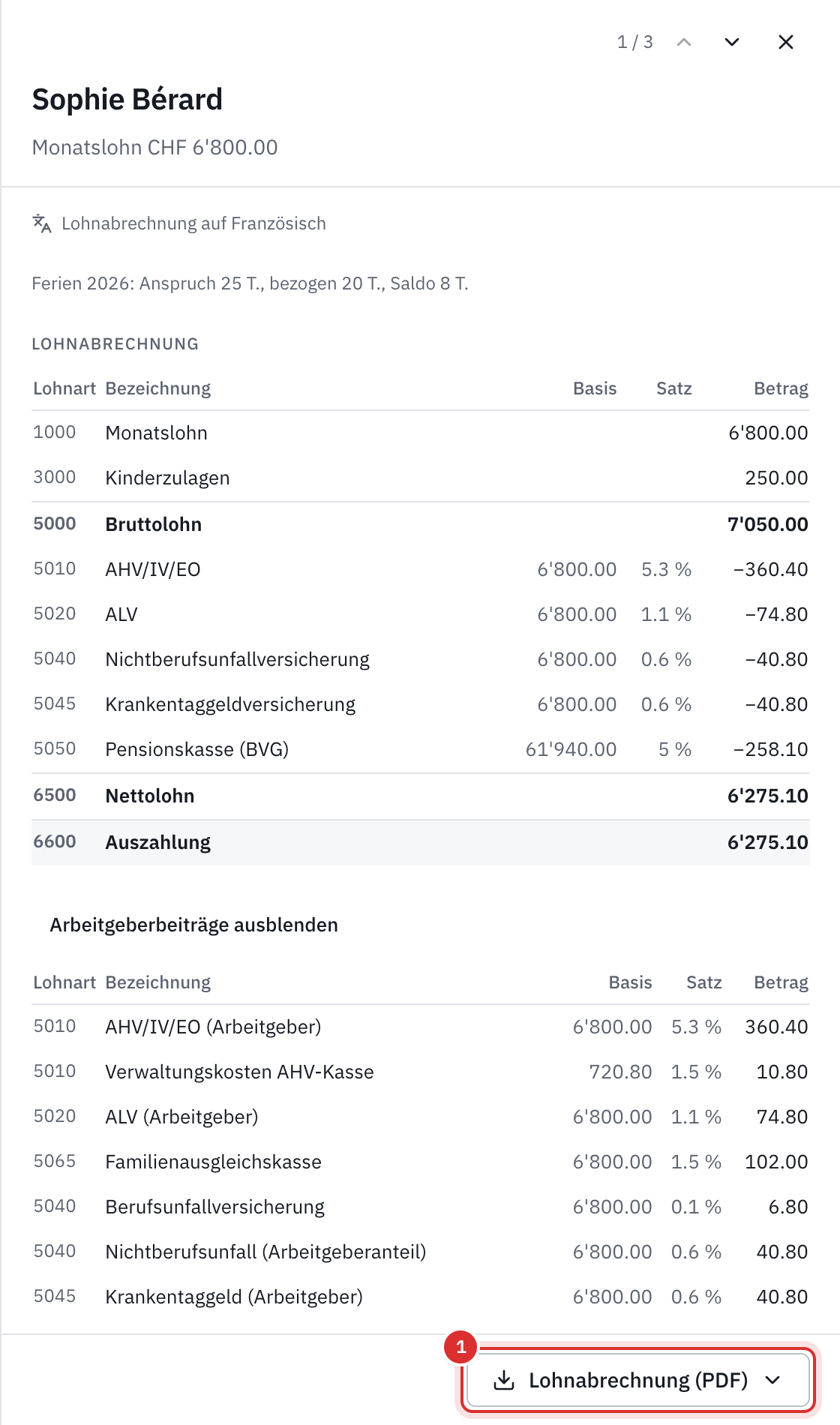This screenshot has width=840, height=1425.
Task: Open the Lohnabrechnung (PDF) dropdown arrow
Action: point(772,1380)
